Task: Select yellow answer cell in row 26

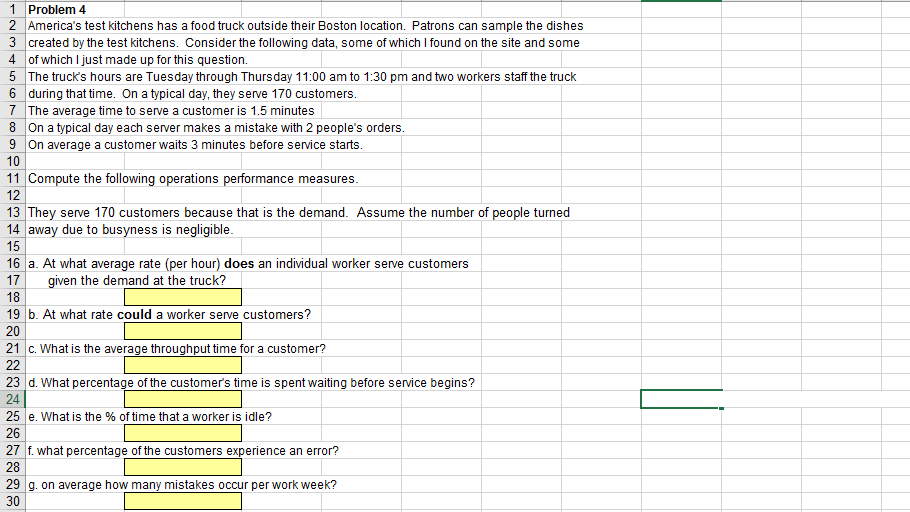Action: (183, 433)
